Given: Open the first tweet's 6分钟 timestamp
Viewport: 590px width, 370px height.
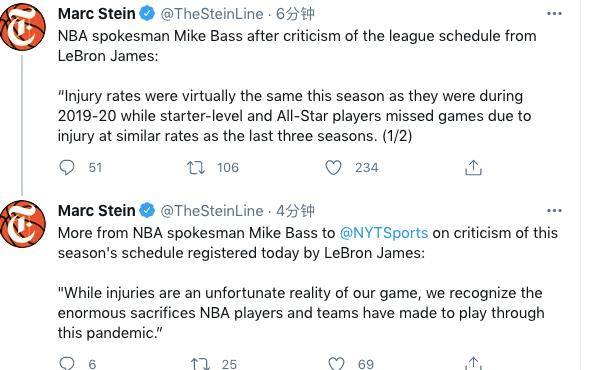Looking at the screenshot, I should pos(295,14).
